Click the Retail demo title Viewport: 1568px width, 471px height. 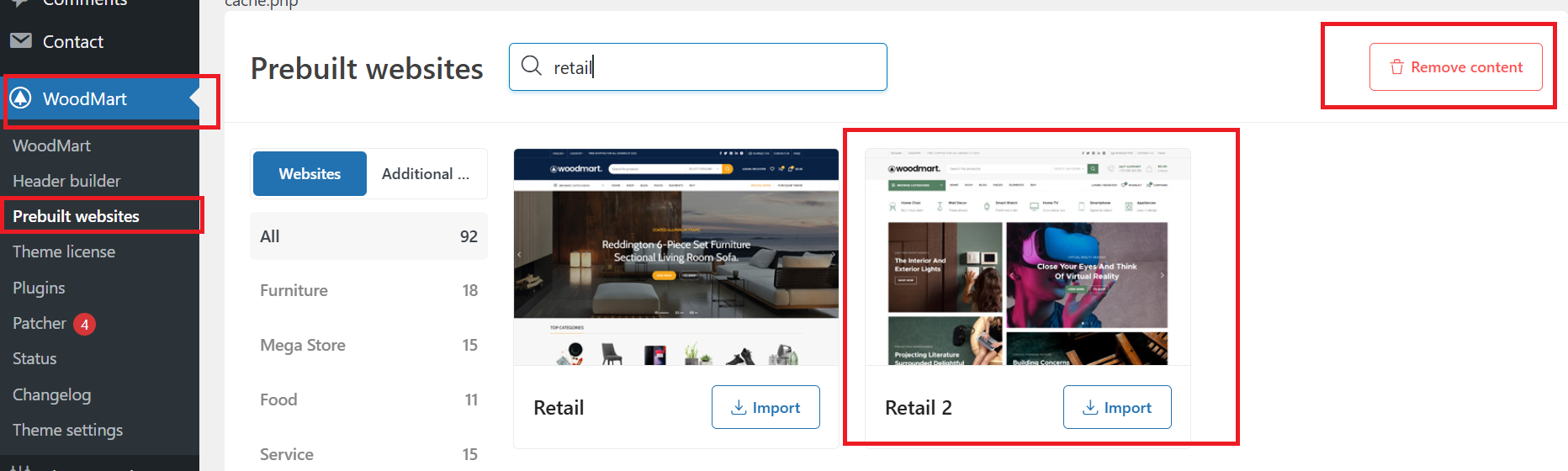[559, 408]
